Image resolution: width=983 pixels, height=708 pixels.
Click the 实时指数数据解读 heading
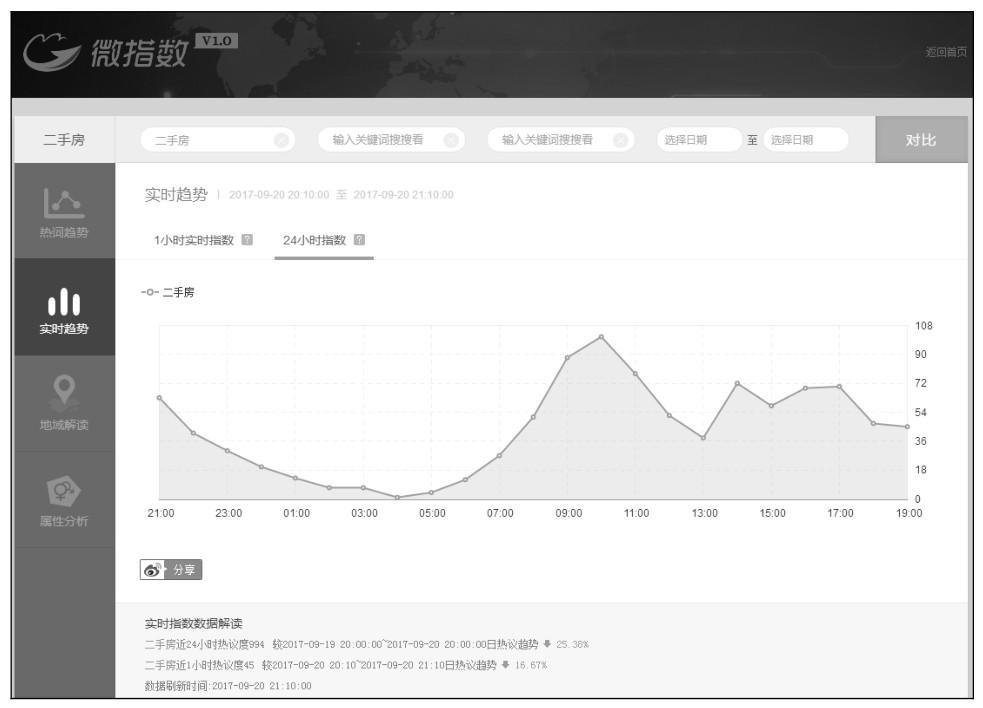(x=194, y=623)
